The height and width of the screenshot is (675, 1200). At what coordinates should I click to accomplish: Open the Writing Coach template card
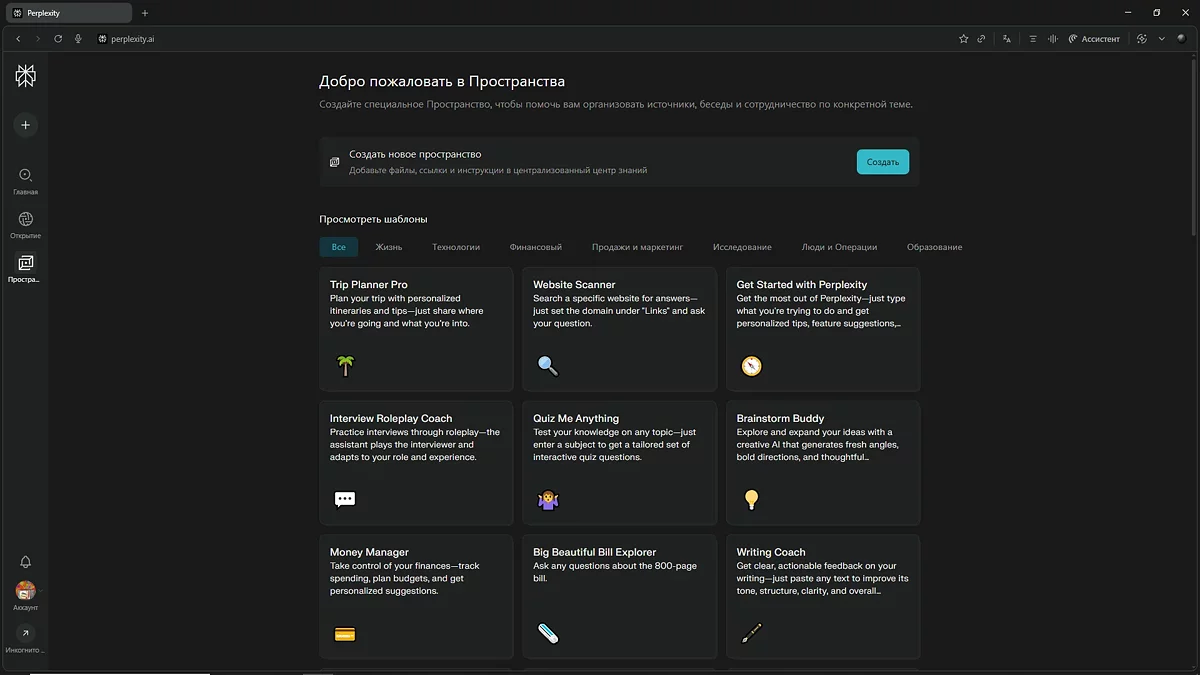click(822, 595)
